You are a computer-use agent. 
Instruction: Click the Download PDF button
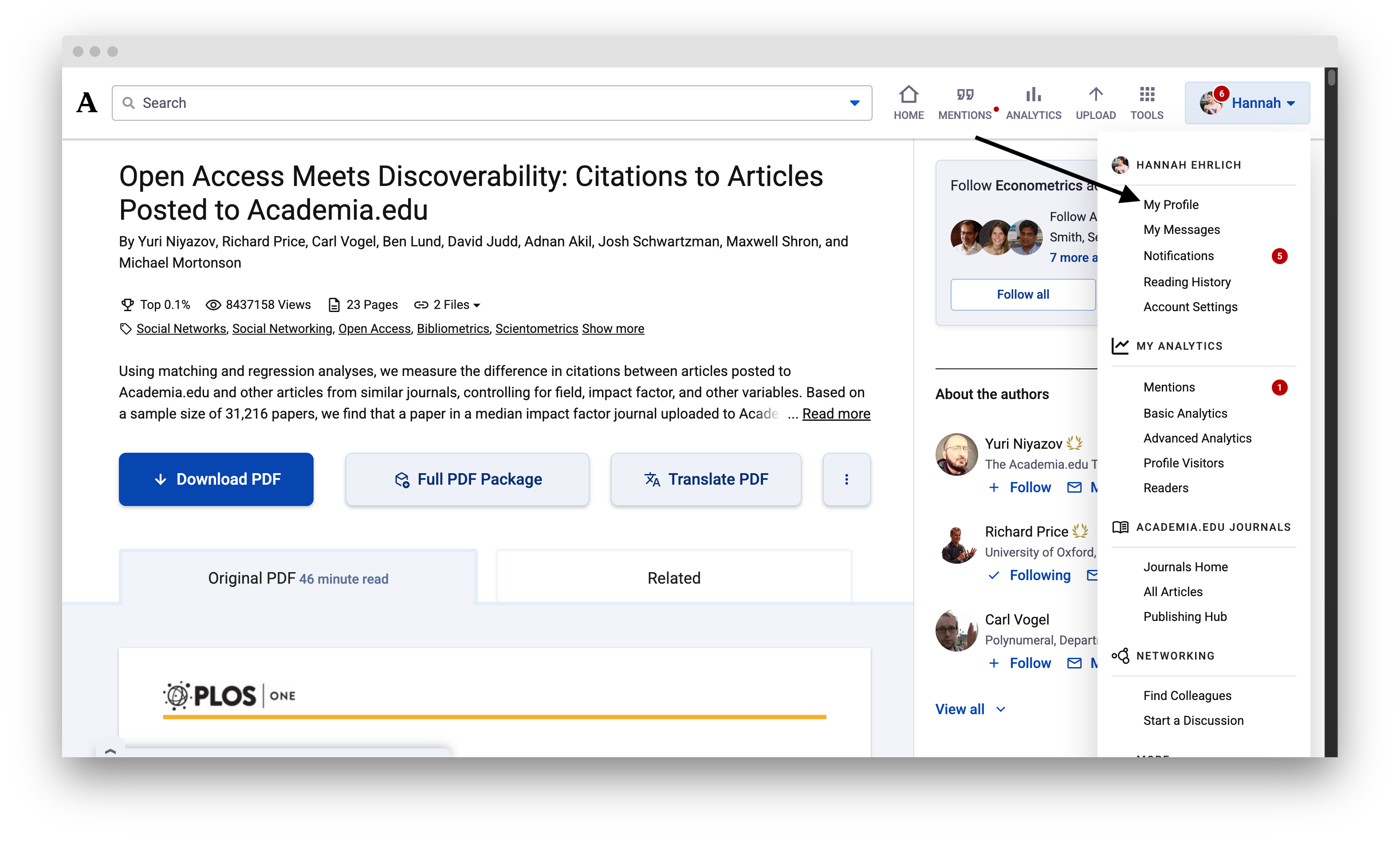coord(216,479)
